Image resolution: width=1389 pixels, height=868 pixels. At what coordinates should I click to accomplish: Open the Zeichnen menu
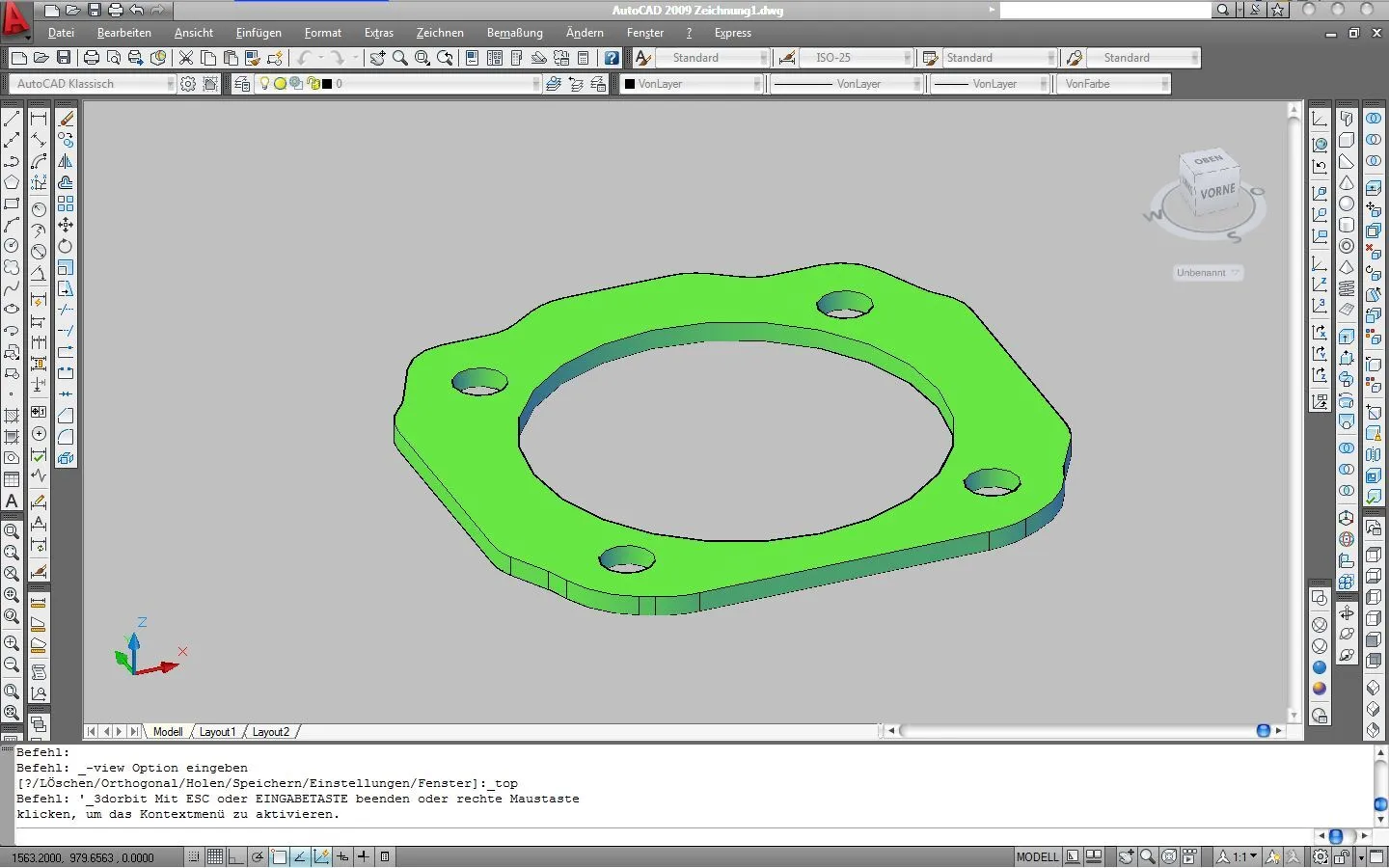440,33
